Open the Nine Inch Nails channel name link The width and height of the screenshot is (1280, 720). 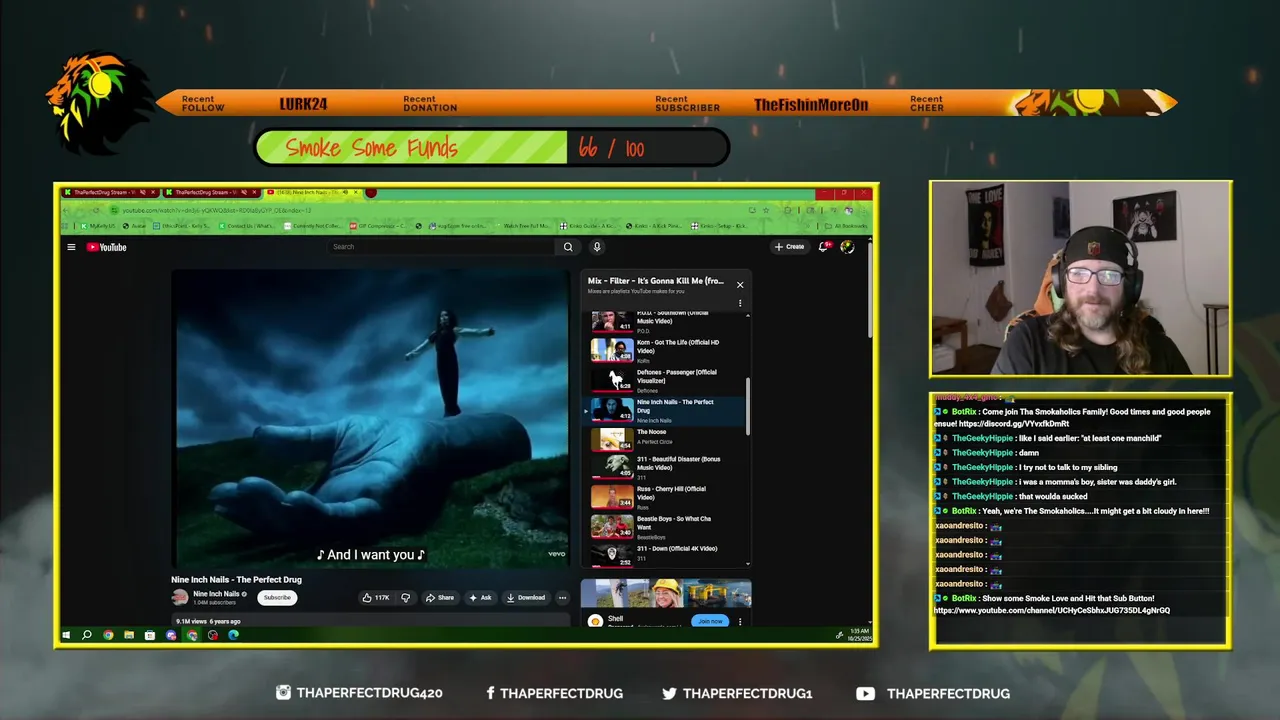pyautogui.click(x=216, y=594)
